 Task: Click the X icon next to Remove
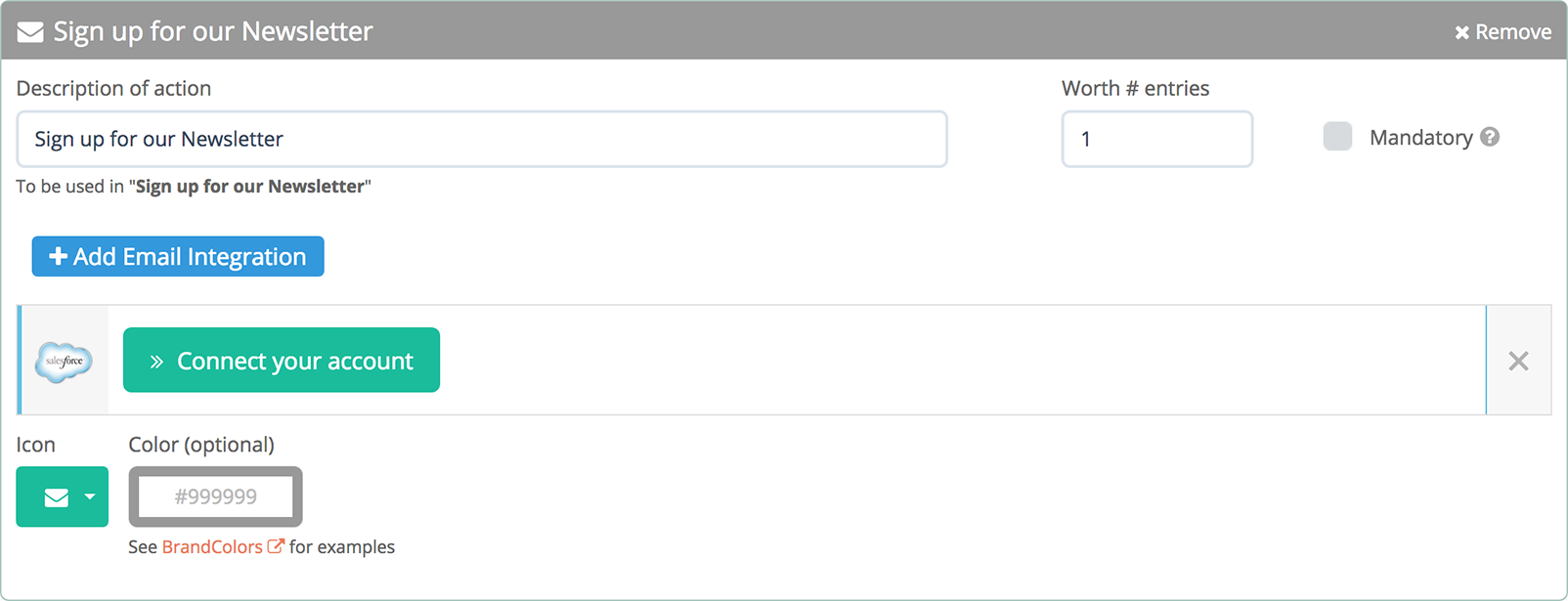click(1462, 32)
